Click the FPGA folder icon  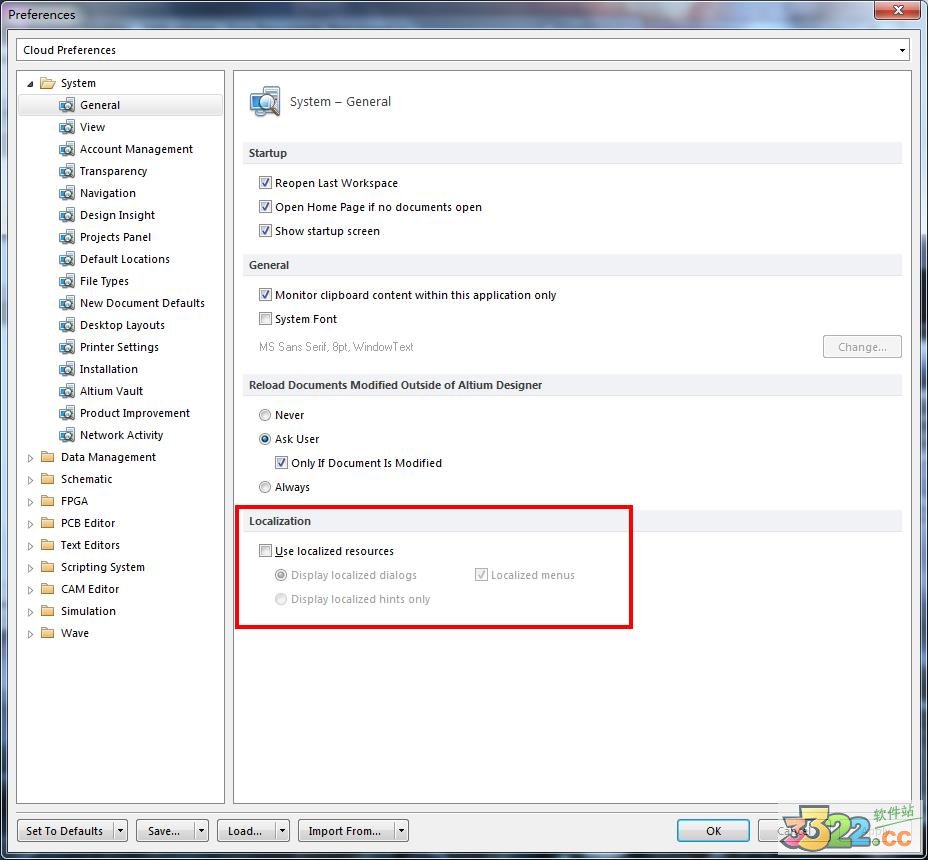click(x=47, y=501)
